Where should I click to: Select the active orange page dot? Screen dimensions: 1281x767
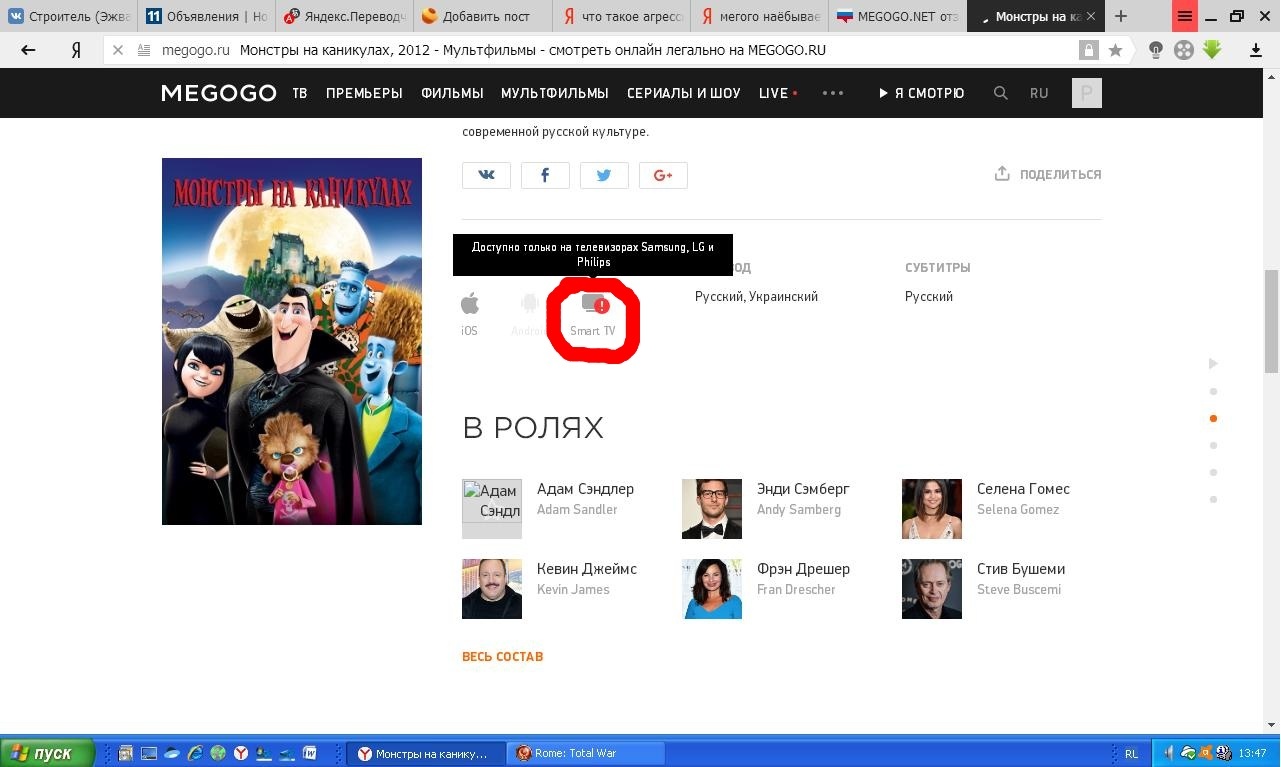1213,418
